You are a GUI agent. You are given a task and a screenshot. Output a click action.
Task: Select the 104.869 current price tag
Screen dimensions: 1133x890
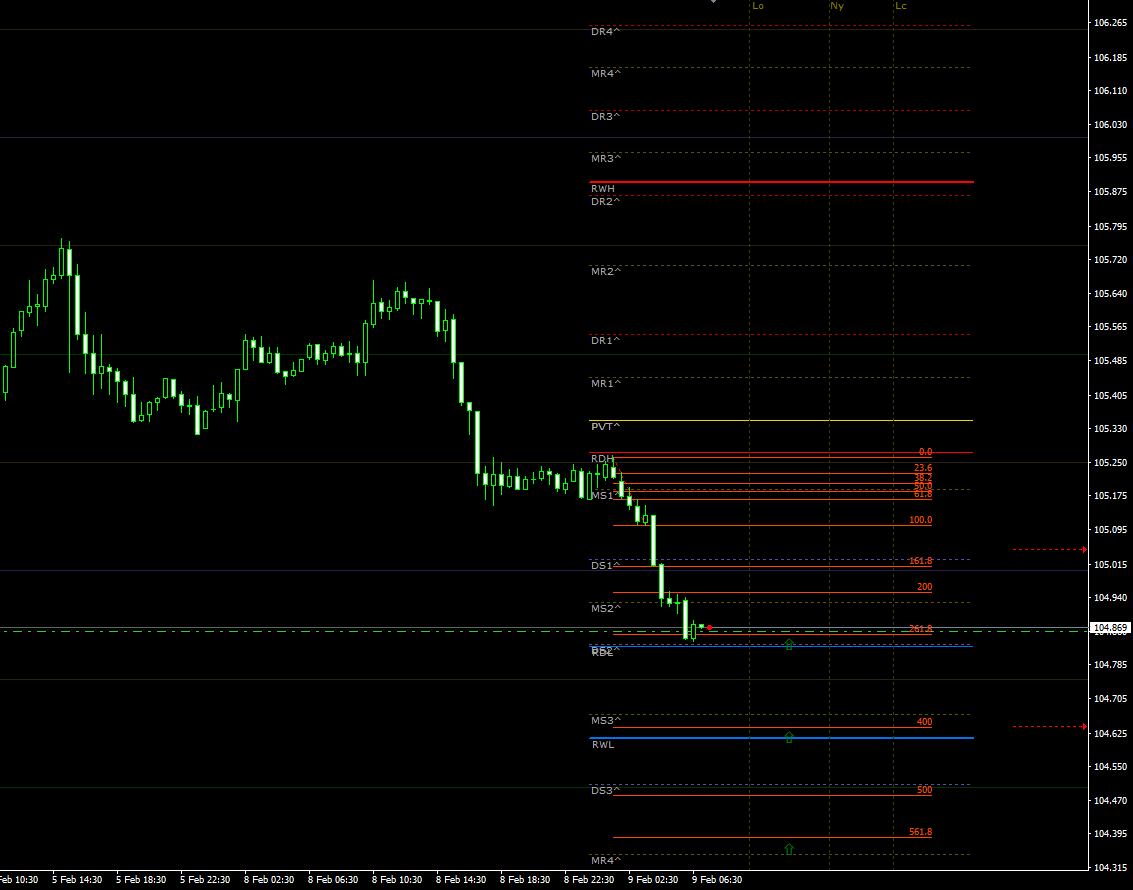point(1110,628)
